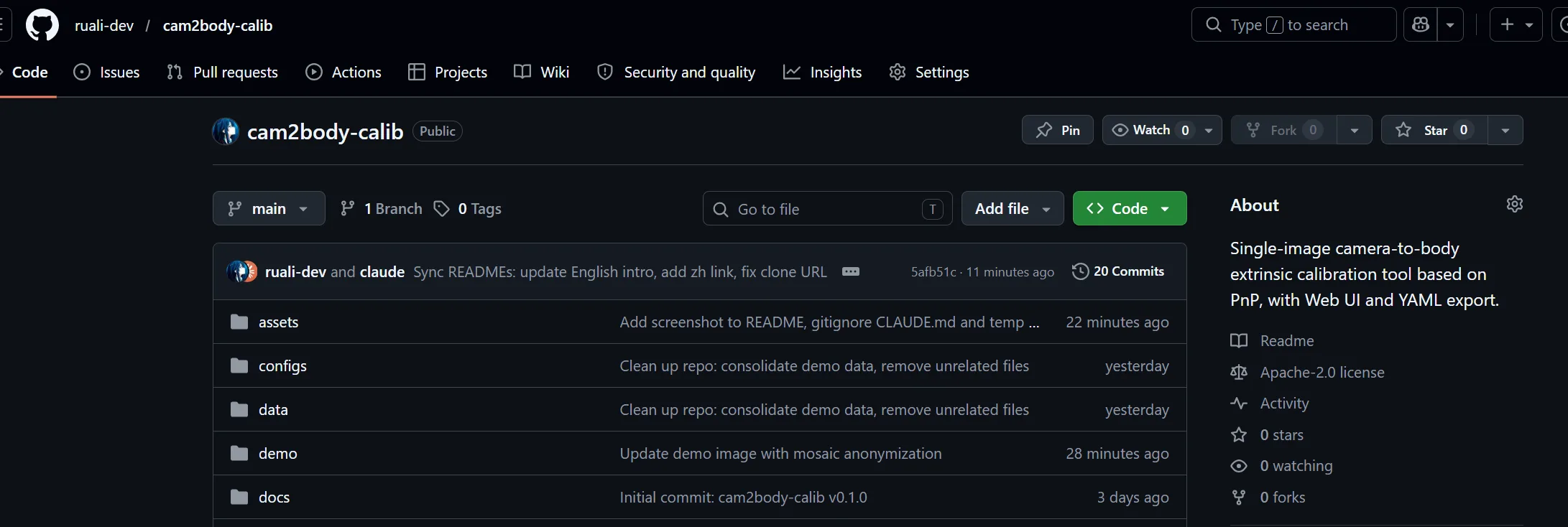Screen dimensions: 1568x527
Task: Click the search magnifier in header
Action: (x=1214, y=25)
